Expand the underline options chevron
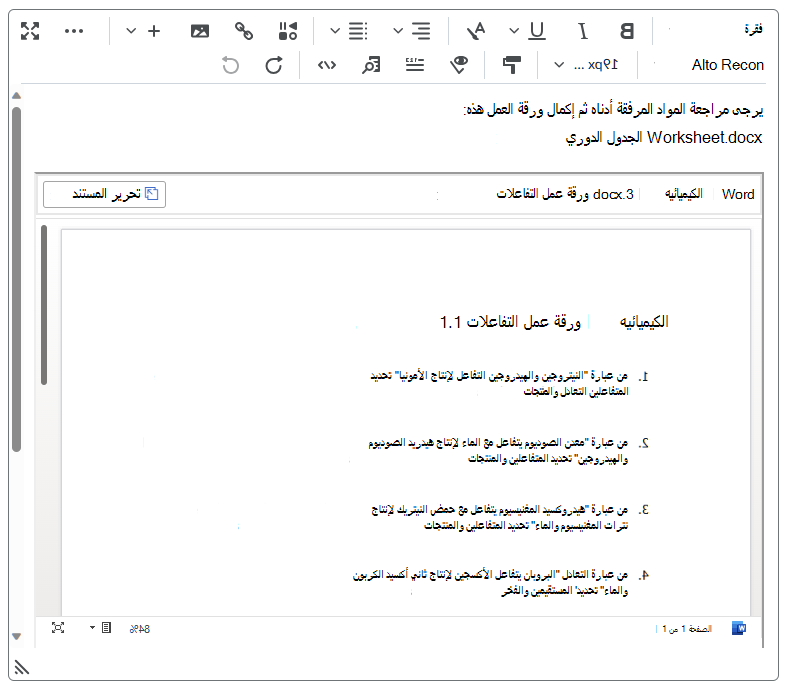The image size is (787, 689). pyautogui.click(x=514, y=31)
